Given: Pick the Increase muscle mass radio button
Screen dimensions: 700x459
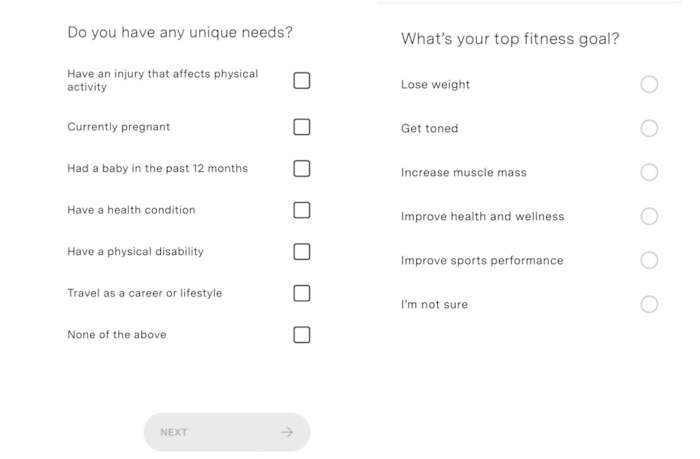Looking at the screenshot, I should pos(649,172).
